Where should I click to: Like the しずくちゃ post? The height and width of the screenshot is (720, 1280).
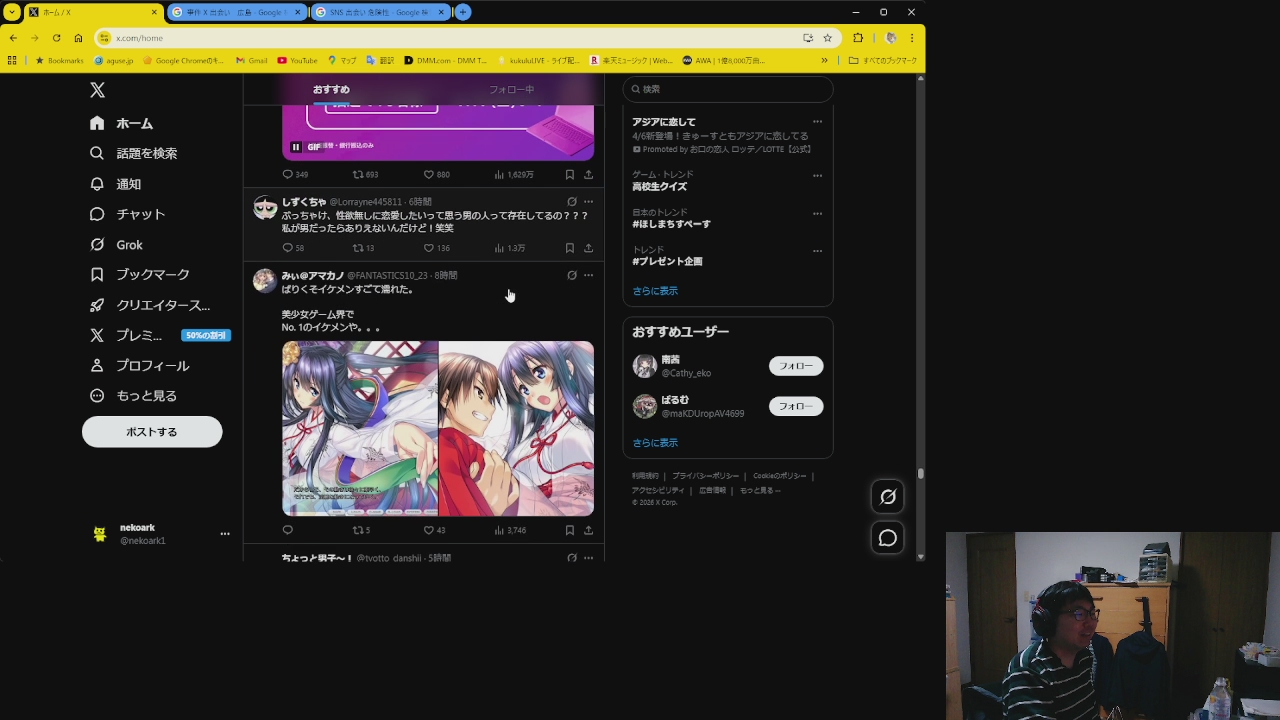429,248
